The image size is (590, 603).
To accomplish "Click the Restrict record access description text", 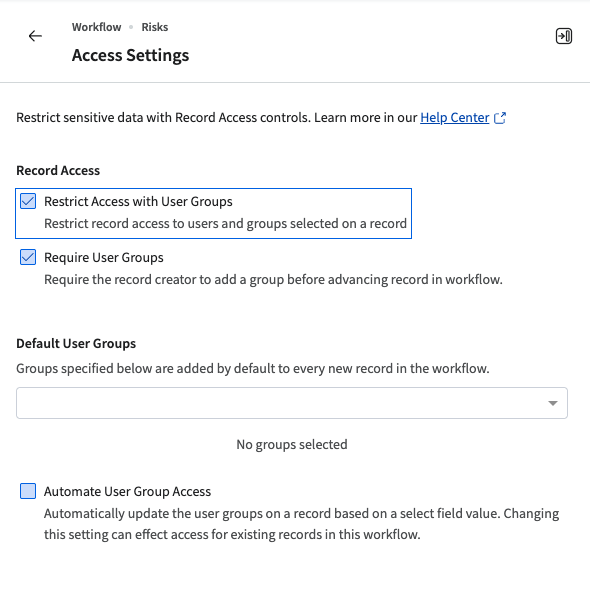I will tap(225, 223).
